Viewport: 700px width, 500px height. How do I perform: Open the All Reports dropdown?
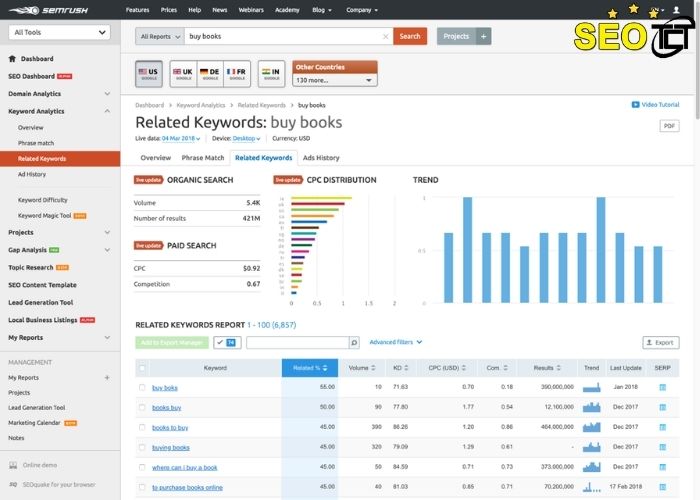click(160, 37)
